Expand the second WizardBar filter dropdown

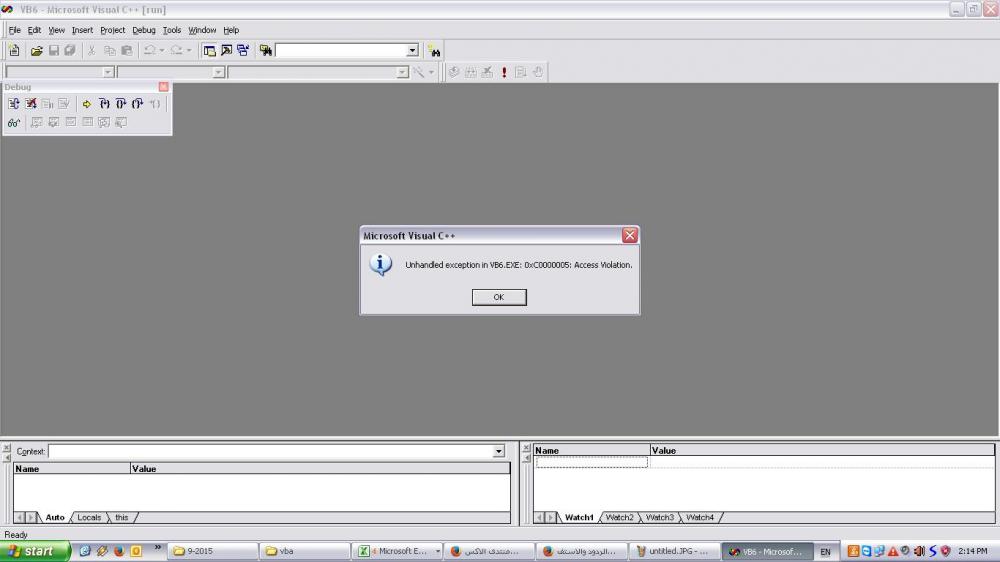tap(218, 72)
